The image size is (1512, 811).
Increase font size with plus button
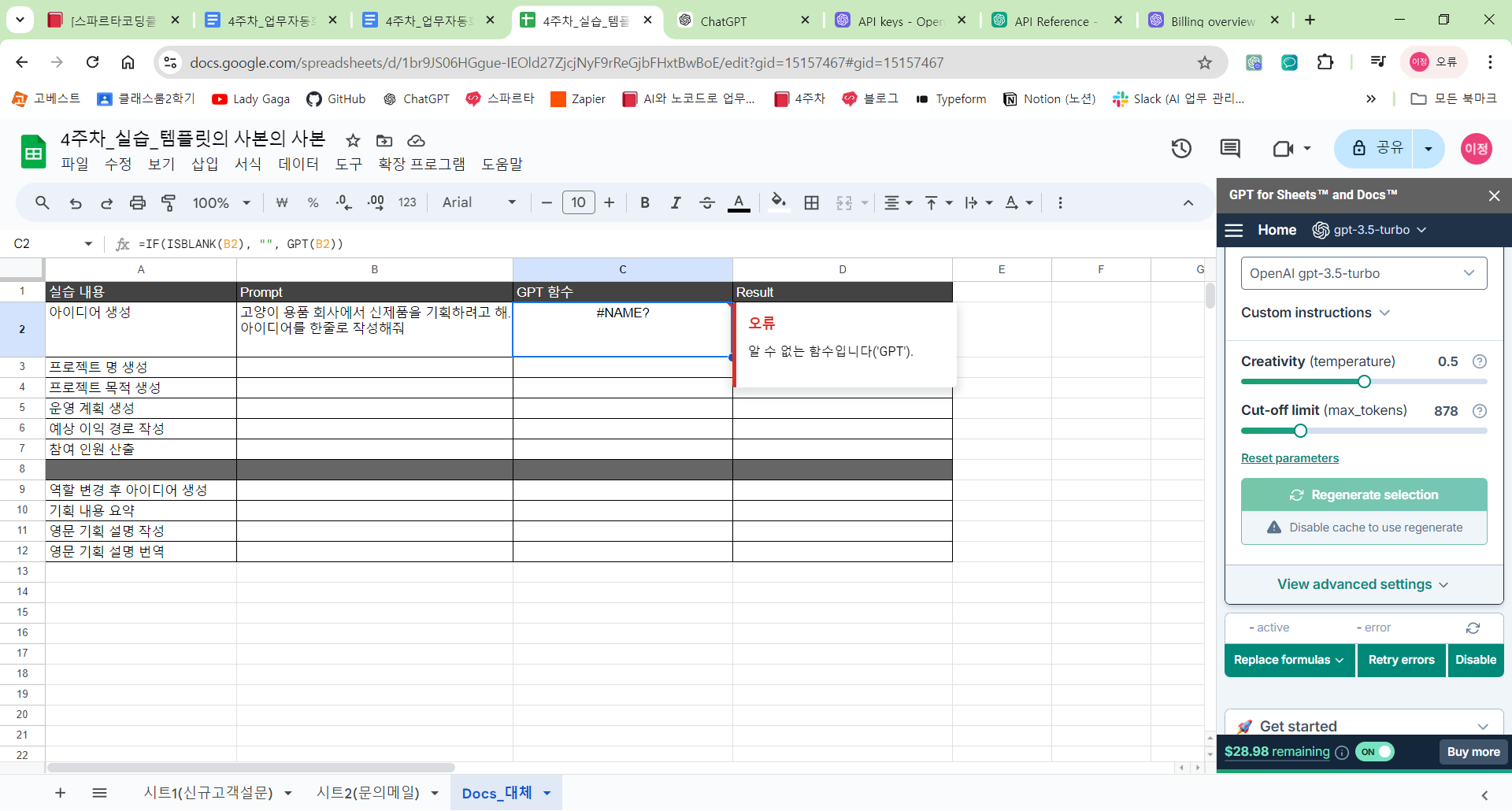click(610, 203)
